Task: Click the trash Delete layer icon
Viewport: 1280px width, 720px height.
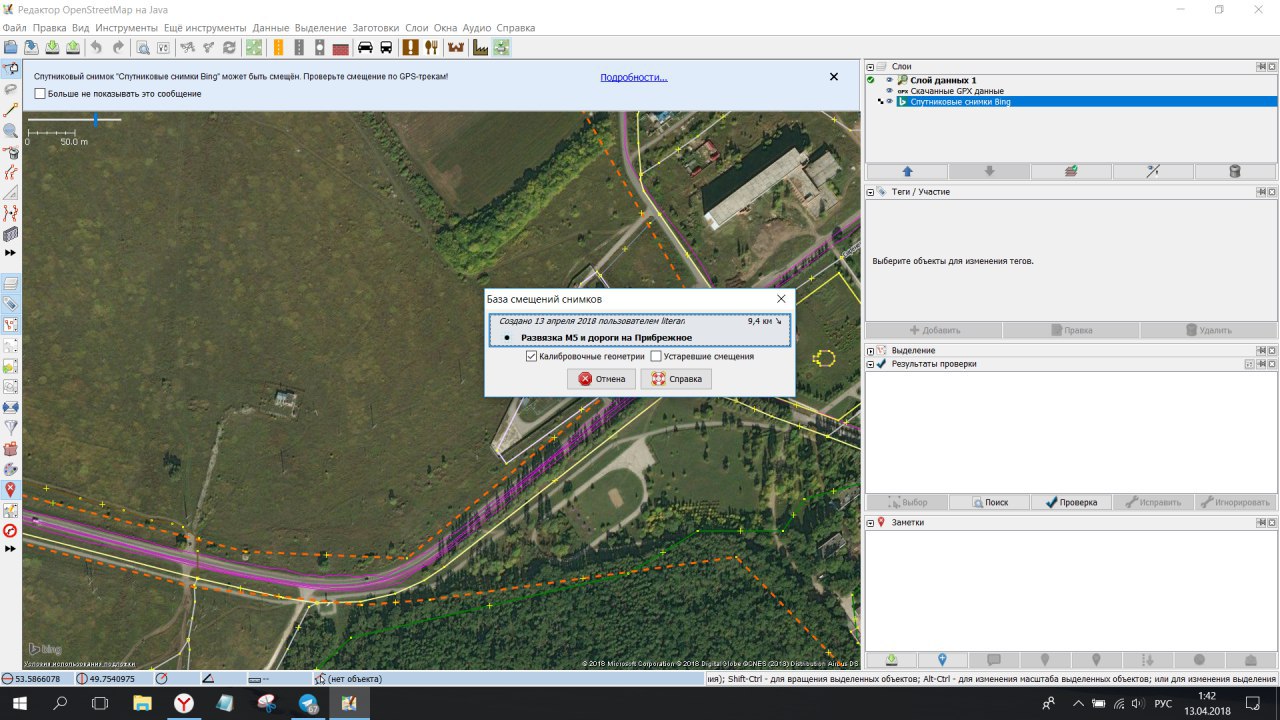Action: [1234, 171]
